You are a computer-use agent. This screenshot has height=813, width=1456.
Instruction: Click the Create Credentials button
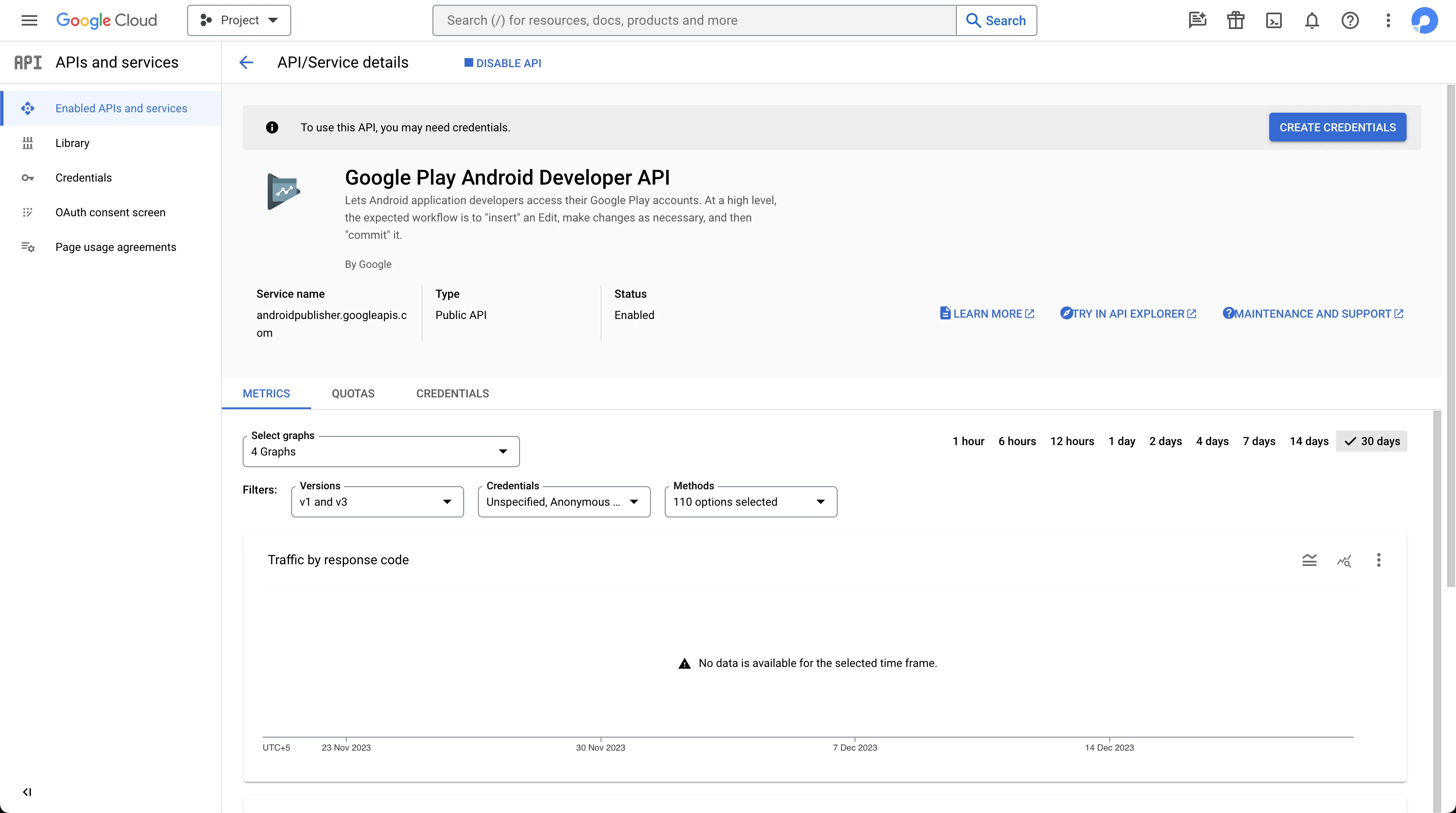point(1337,127)
